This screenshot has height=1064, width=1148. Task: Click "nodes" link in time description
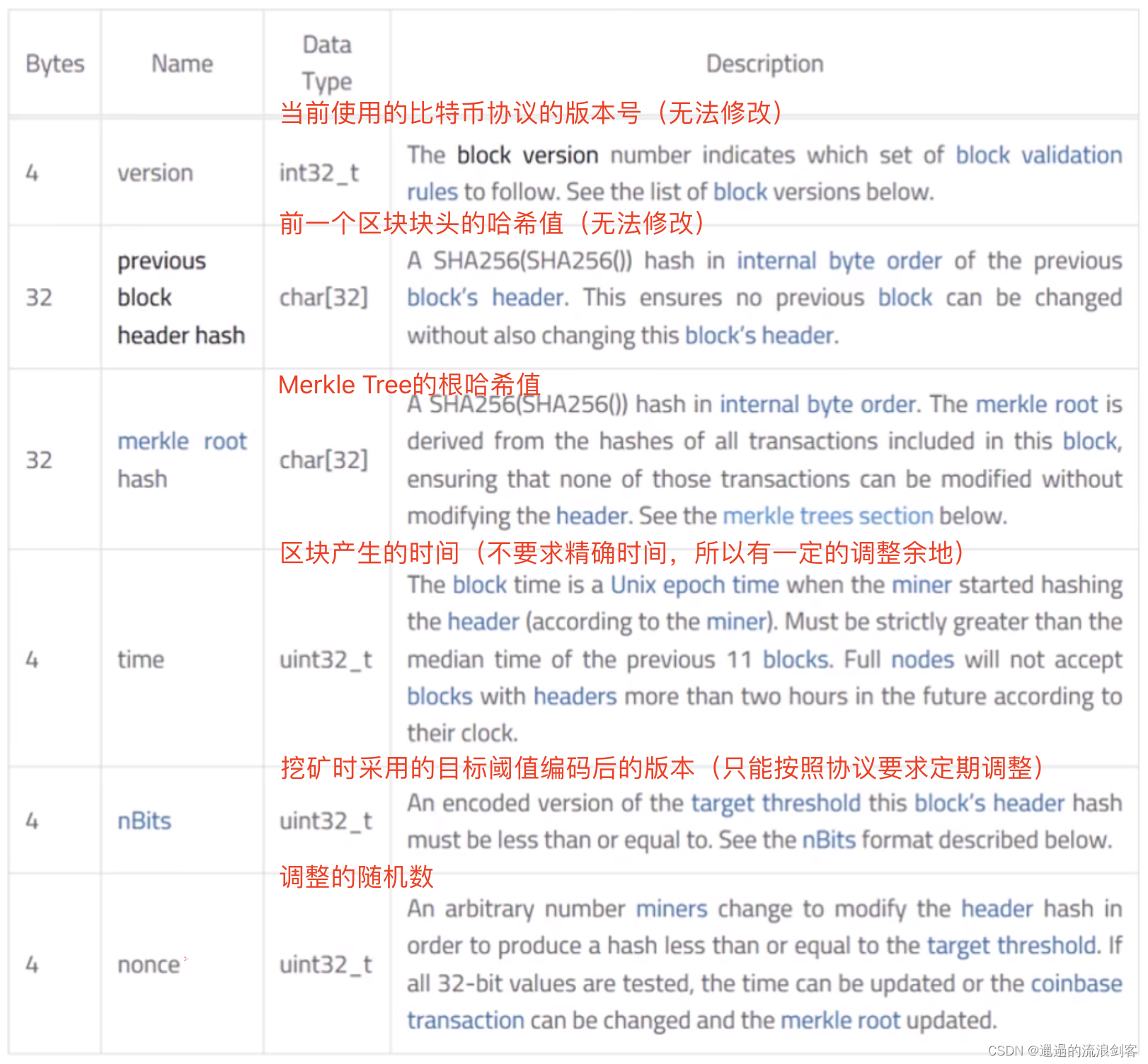[x=922, y=660]
